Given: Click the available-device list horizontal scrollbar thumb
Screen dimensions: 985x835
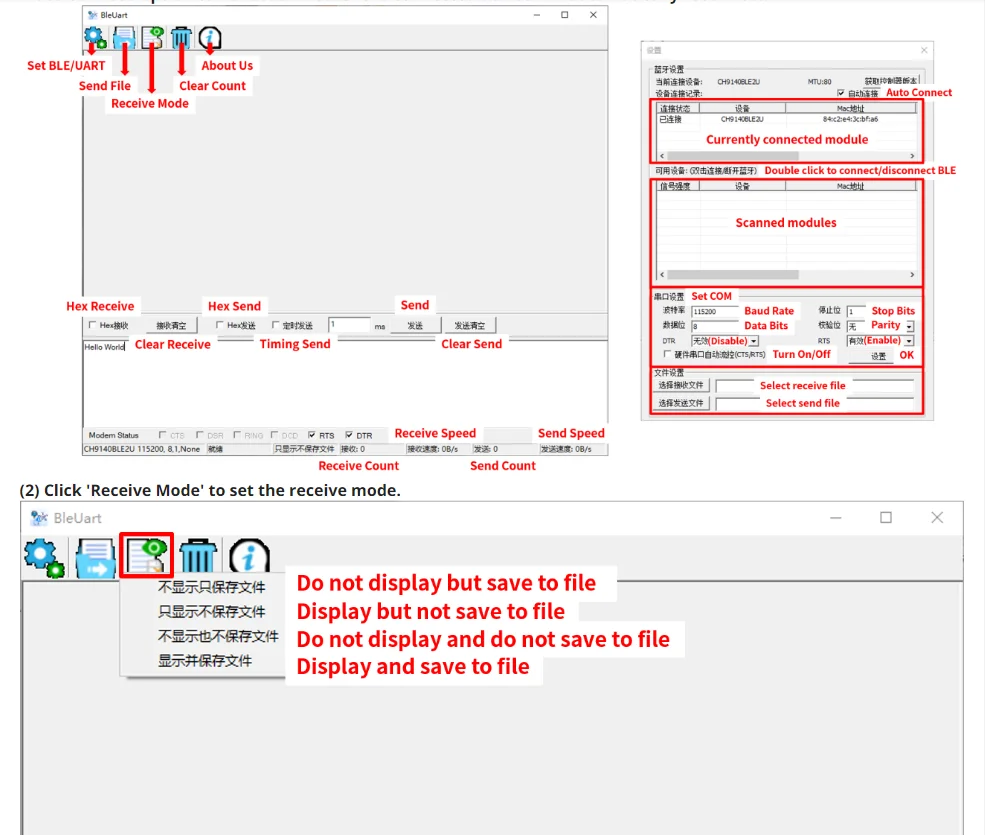Looking at the screenshot, I should point(732,275).
